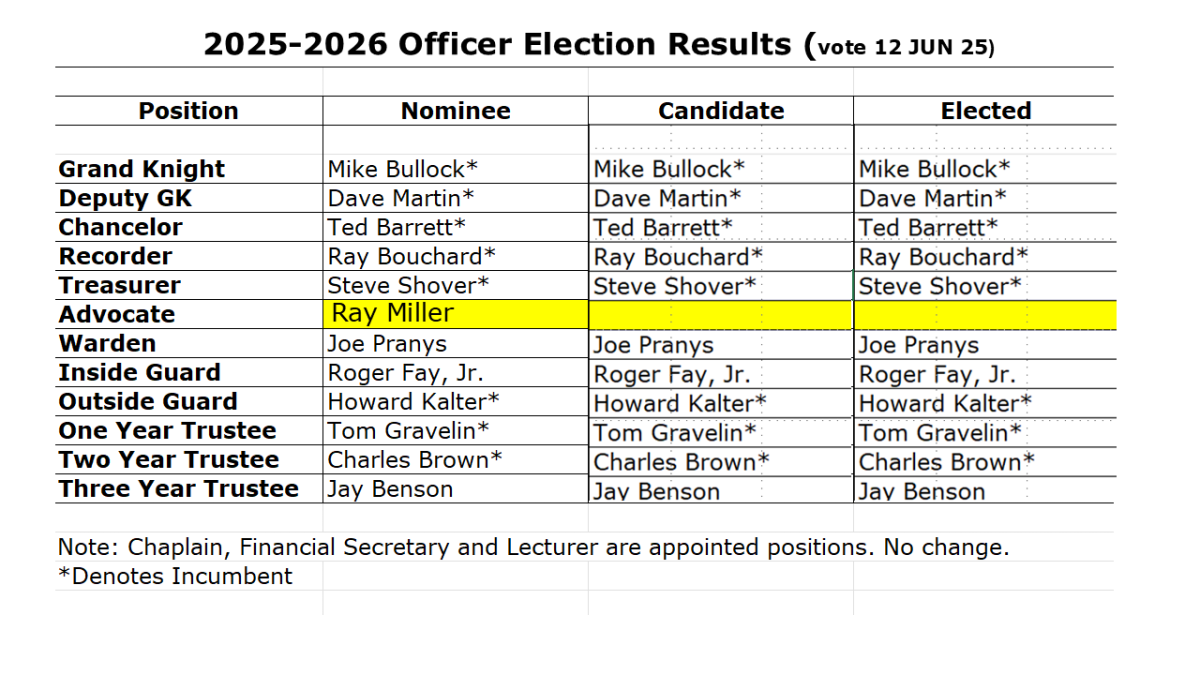Select "Jay Benson" in the Elected column
The image size is (1200, 675).
pos(922,491)
